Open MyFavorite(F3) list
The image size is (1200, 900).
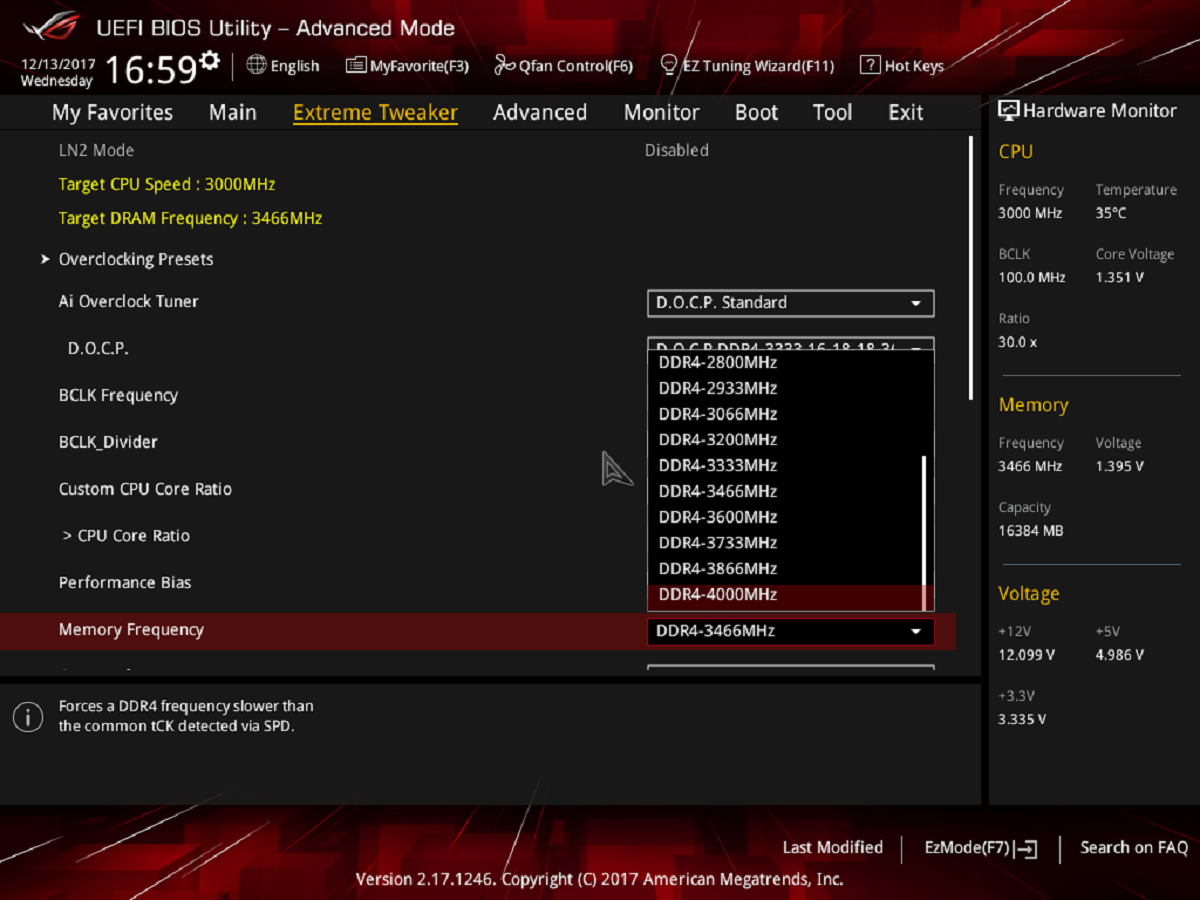(x=407, y=66)
